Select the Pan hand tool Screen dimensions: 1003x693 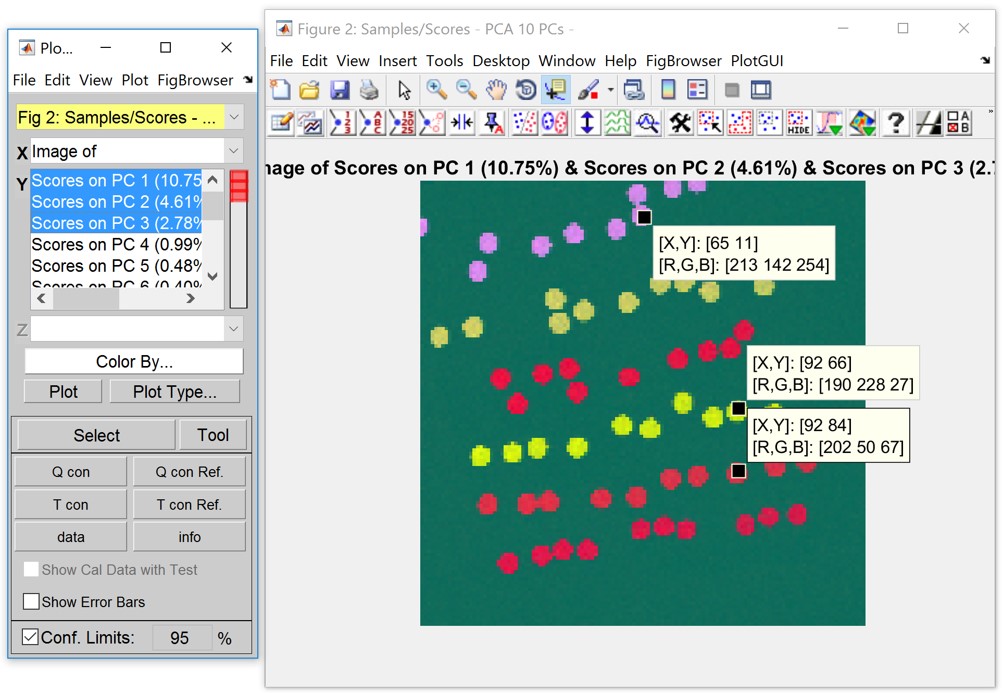point(495,90)
